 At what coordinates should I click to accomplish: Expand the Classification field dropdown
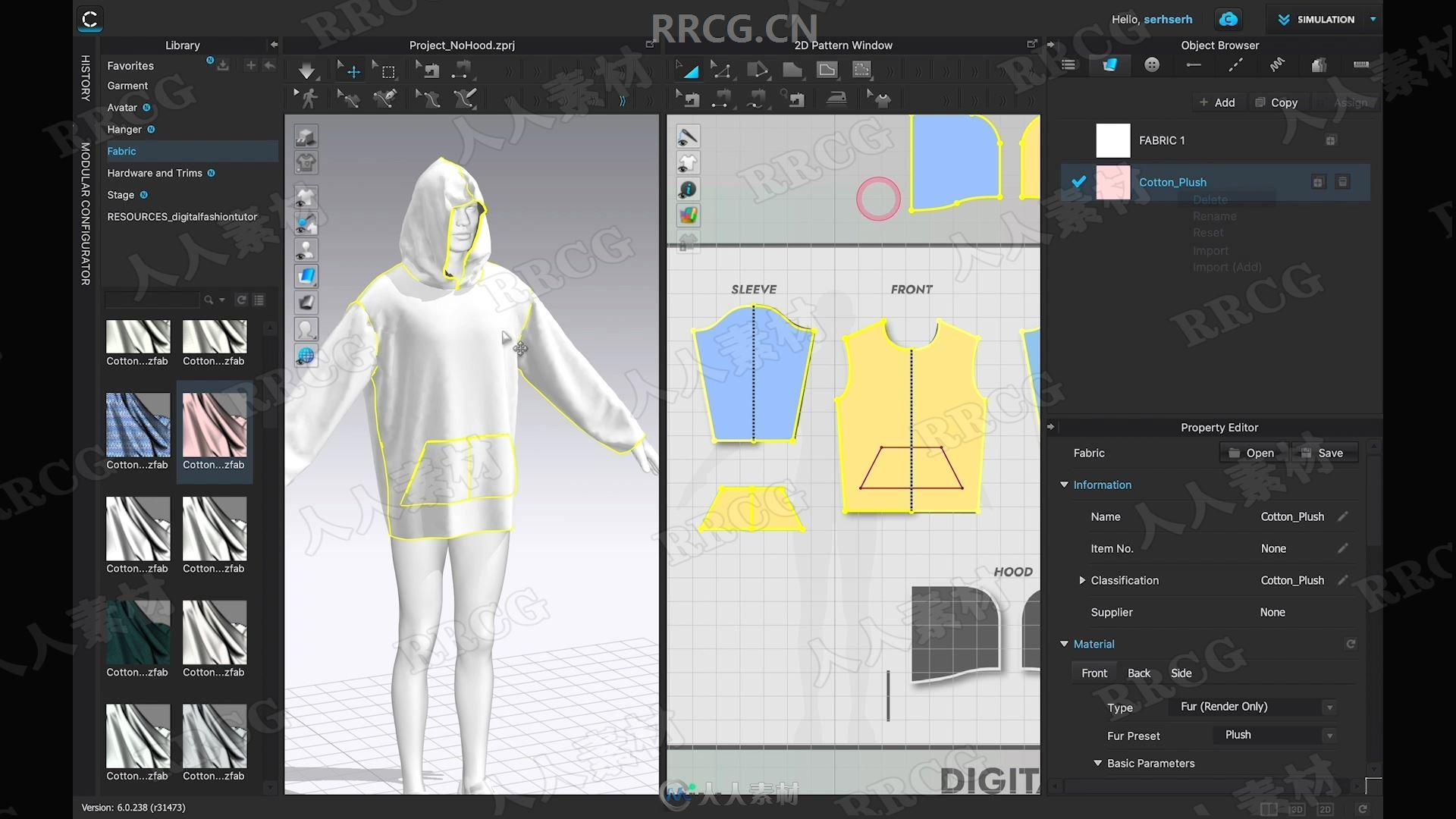[x=1082, y=580]
